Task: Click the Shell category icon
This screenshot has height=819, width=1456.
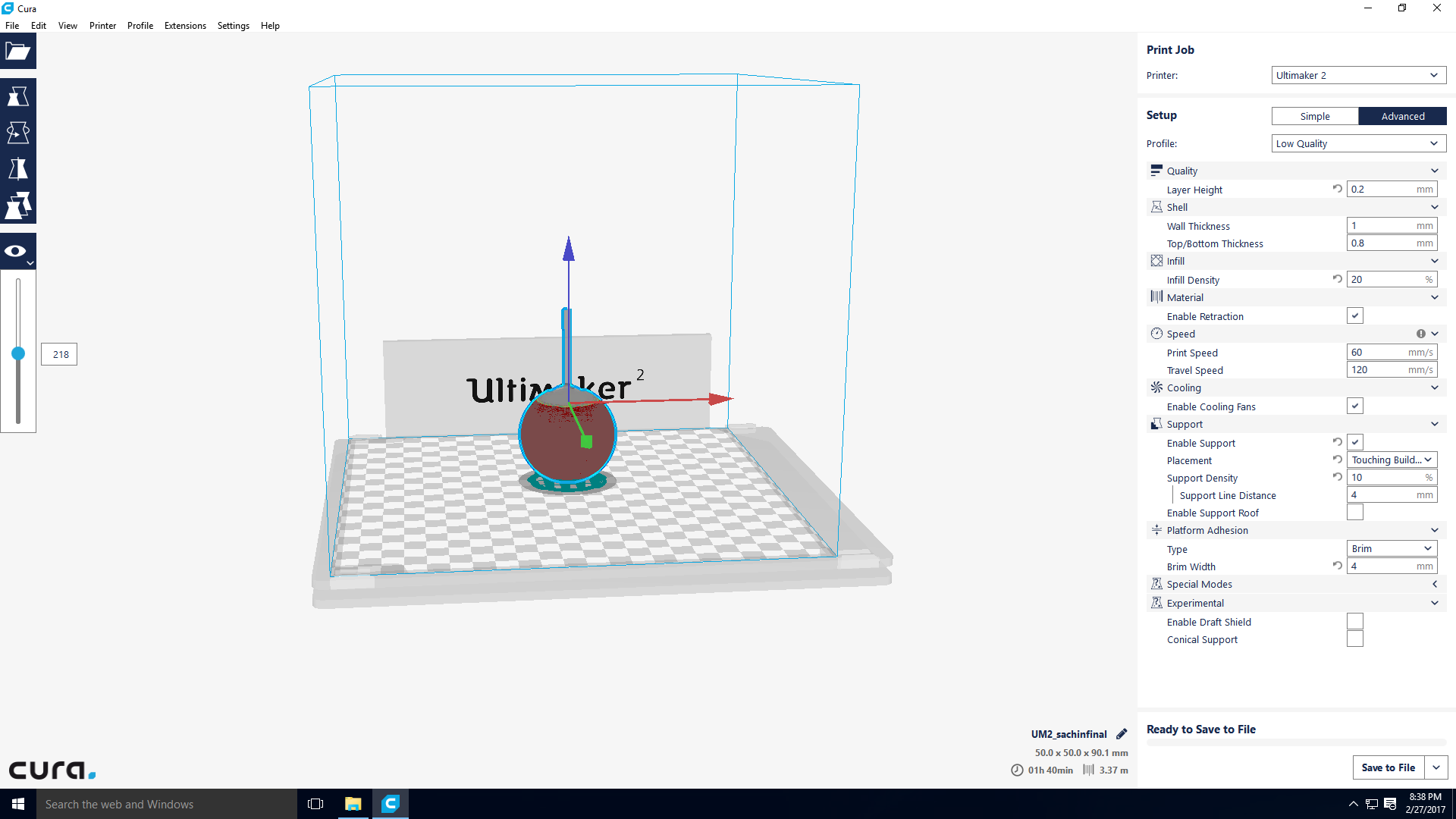Action: point(1156,207)
